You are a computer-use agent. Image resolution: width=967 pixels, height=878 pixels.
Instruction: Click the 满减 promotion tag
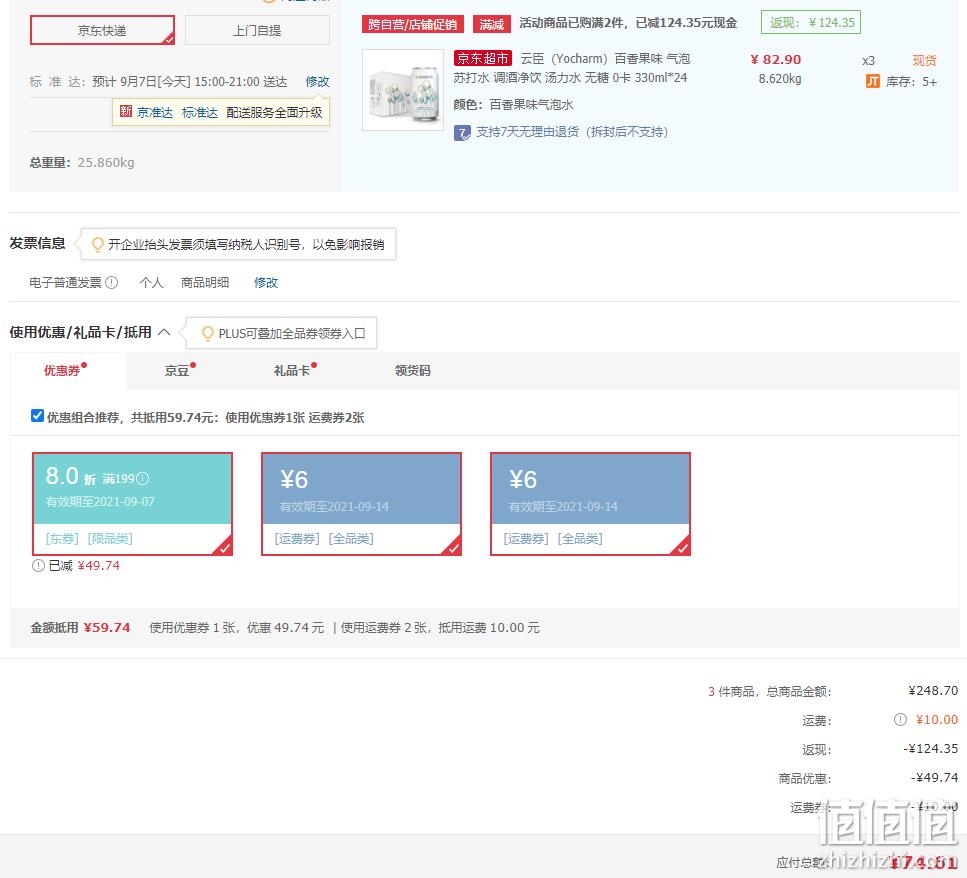(492, 25)
